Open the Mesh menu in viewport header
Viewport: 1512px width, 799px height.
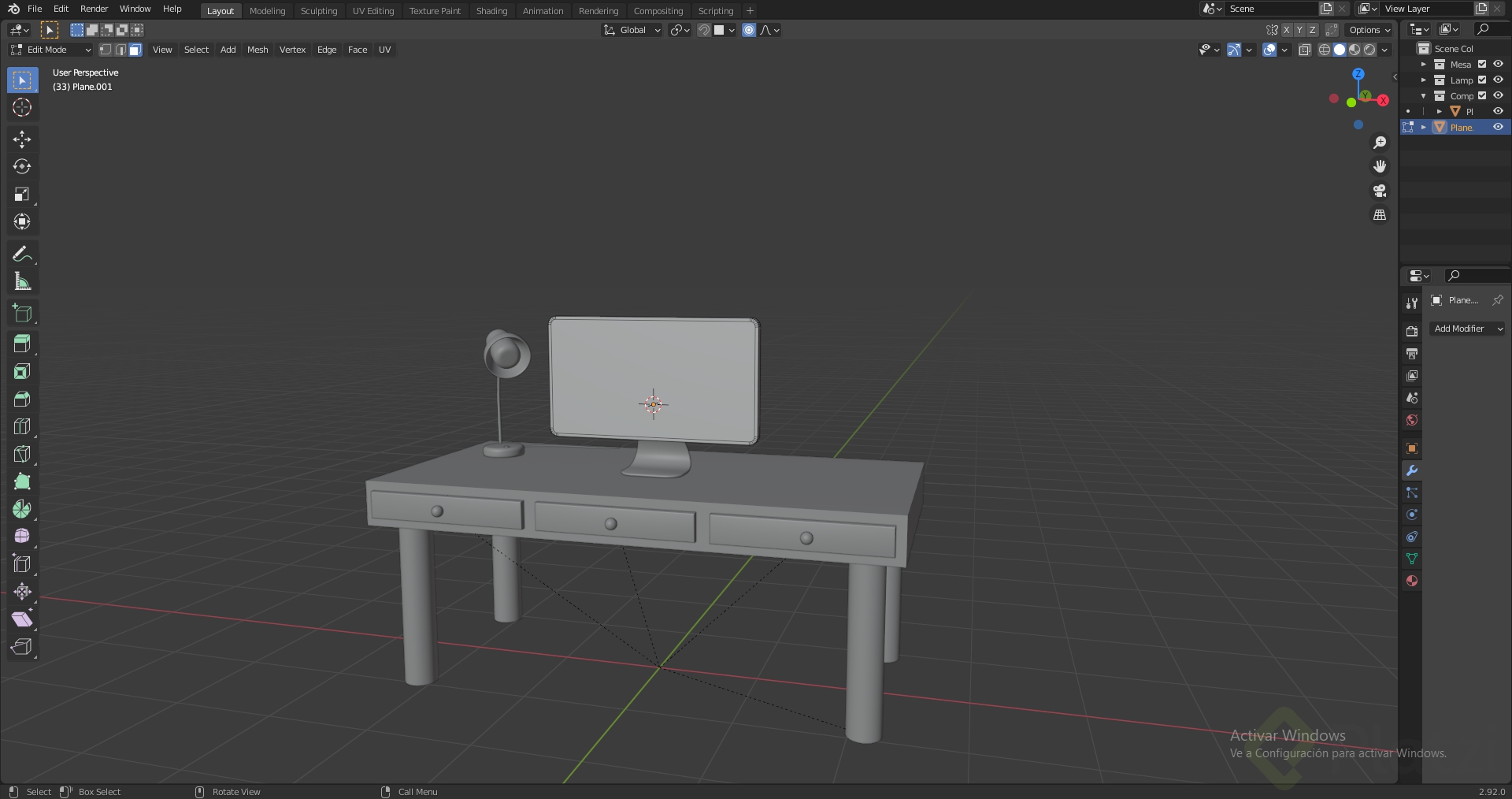[x=258, y=50]
